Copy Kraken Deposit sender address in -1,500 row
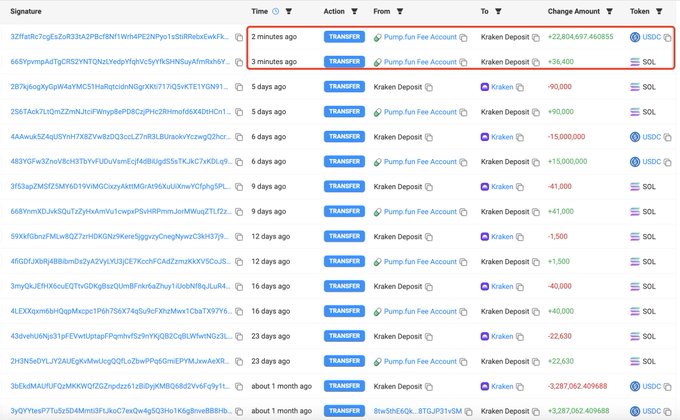 coord(429,237)
